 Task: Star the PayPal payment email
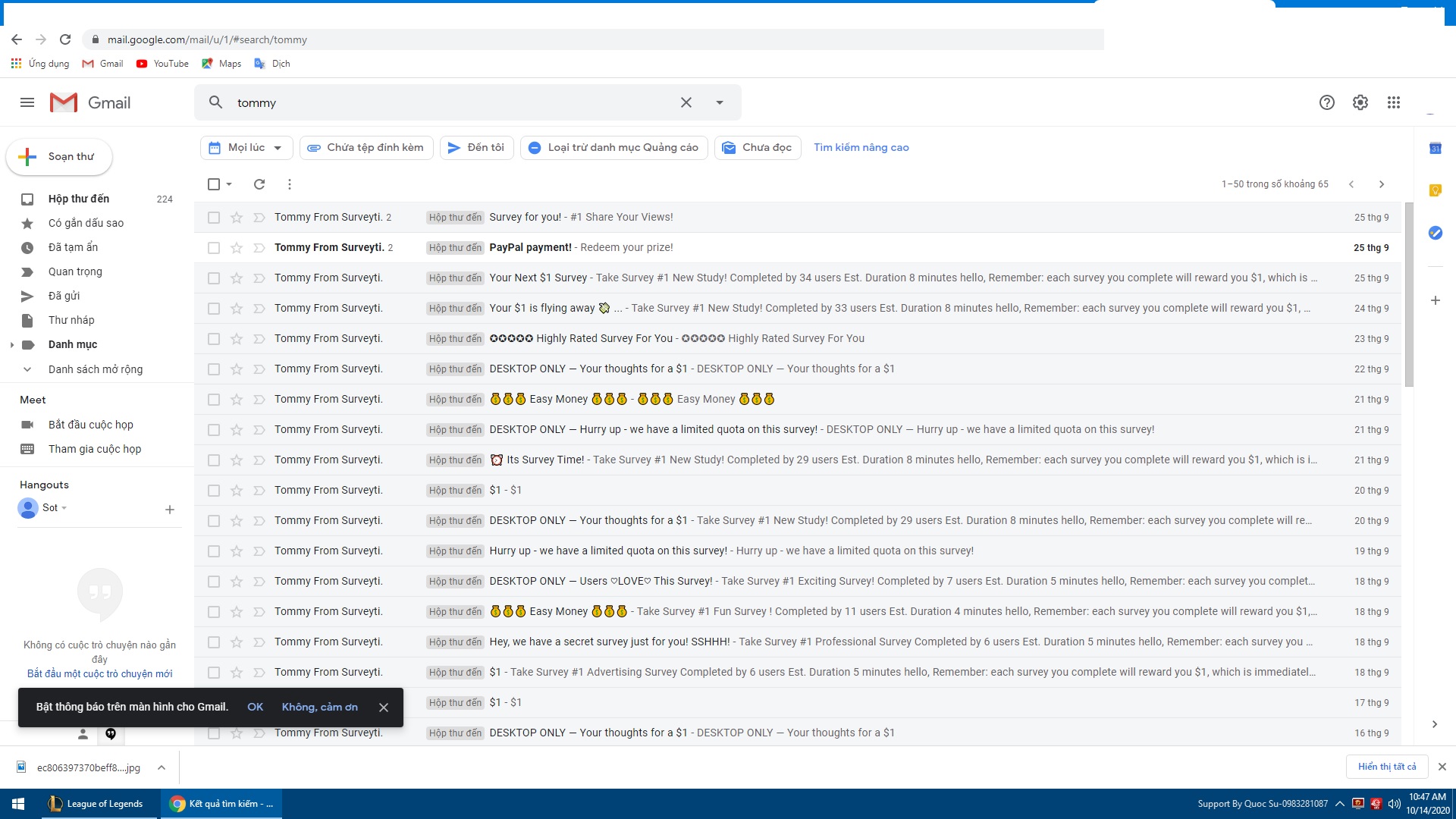point(237,248)
